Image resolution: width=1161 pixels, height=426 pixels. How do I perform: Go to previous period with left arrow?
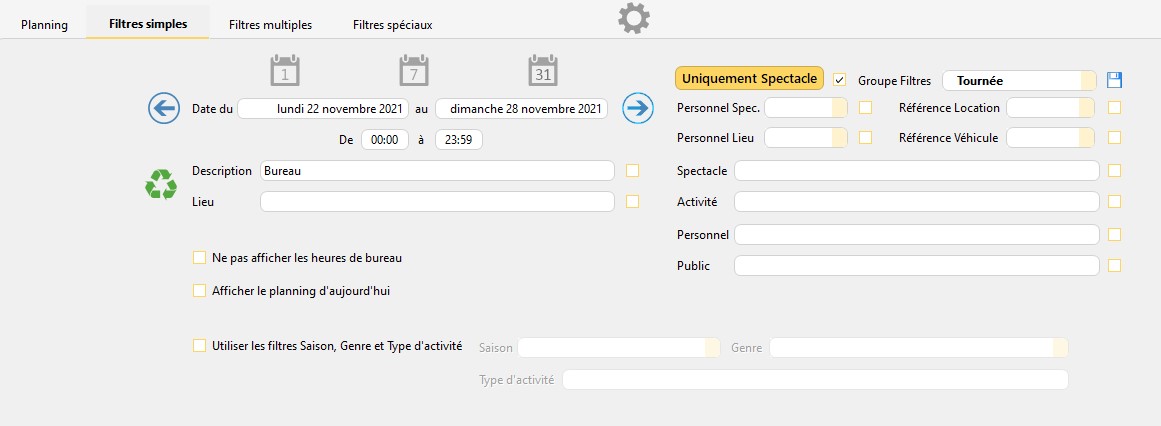pos(164,108)
